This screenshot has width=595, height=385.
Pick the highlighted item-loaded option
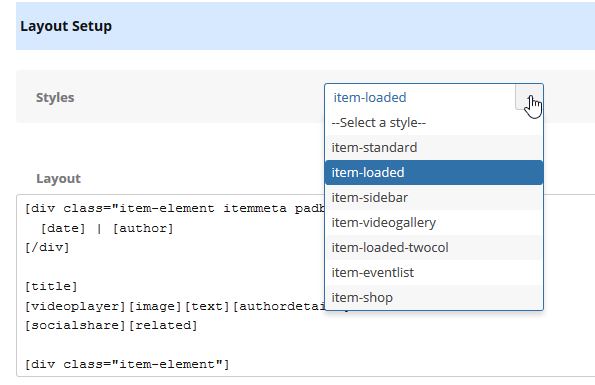tap(434, 173)
